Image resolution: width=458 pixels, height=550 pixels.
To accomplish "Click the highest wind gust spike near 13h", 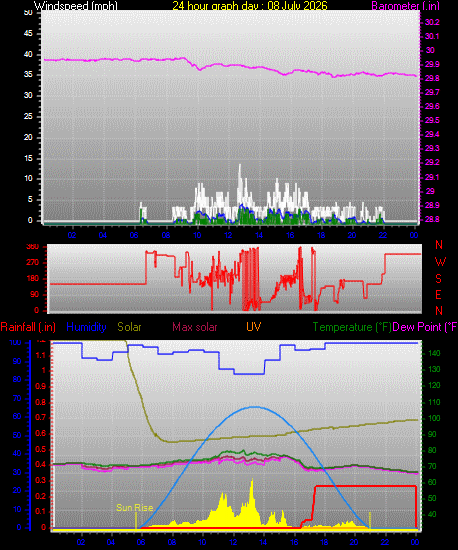I will pyautogui.click(x=240, y=166).
